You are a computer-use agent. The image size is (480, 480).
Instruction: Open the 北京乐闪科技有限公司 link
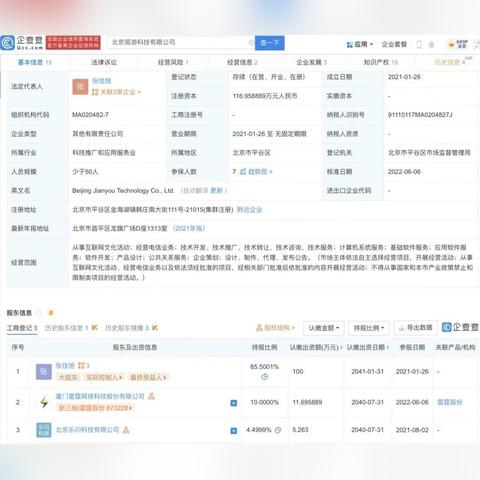click(87, 430)
